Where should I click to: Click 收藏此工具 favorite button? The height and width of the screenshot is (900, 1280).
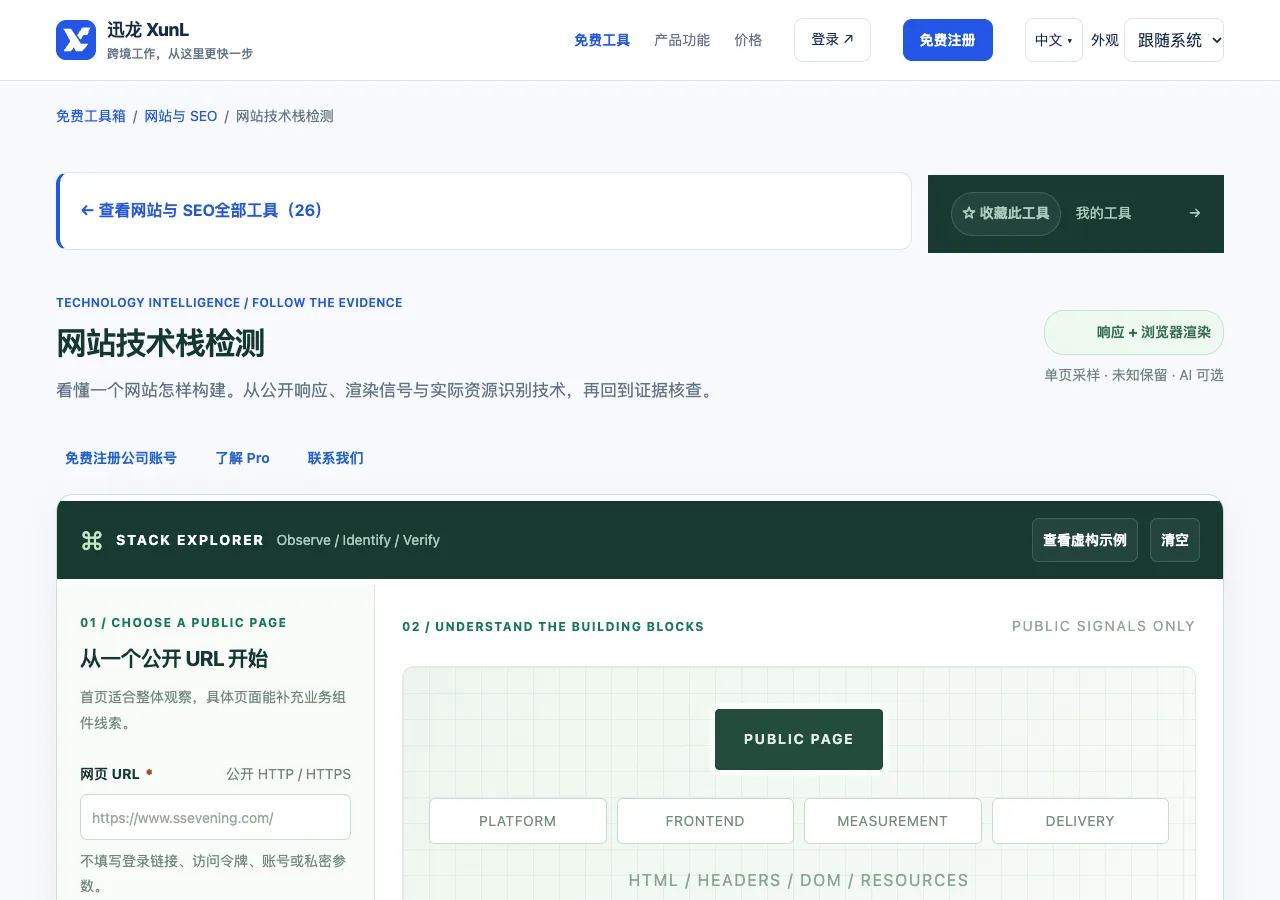click(1006, 214)
